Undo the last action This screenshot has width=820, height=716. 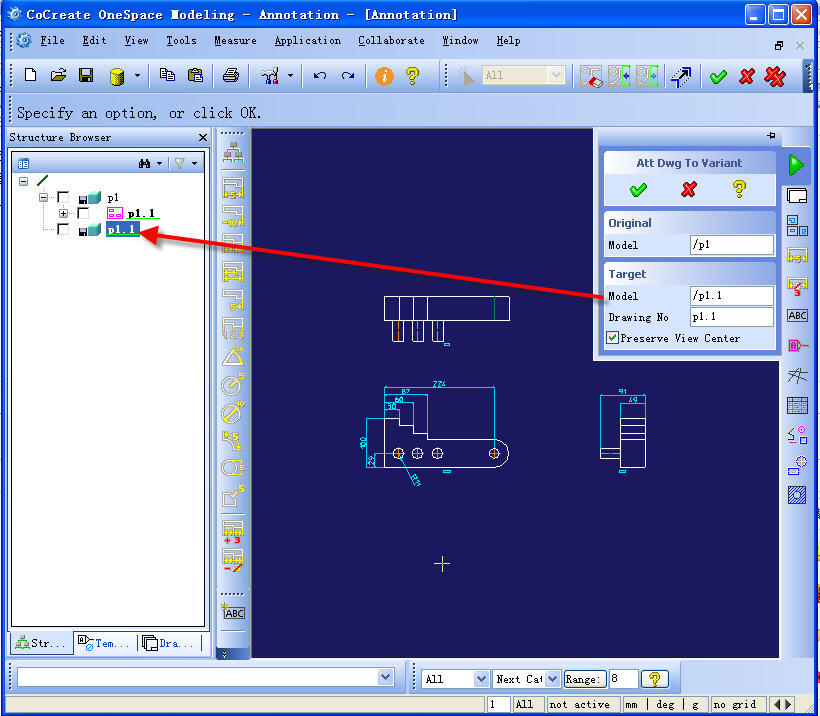point(320,76)
